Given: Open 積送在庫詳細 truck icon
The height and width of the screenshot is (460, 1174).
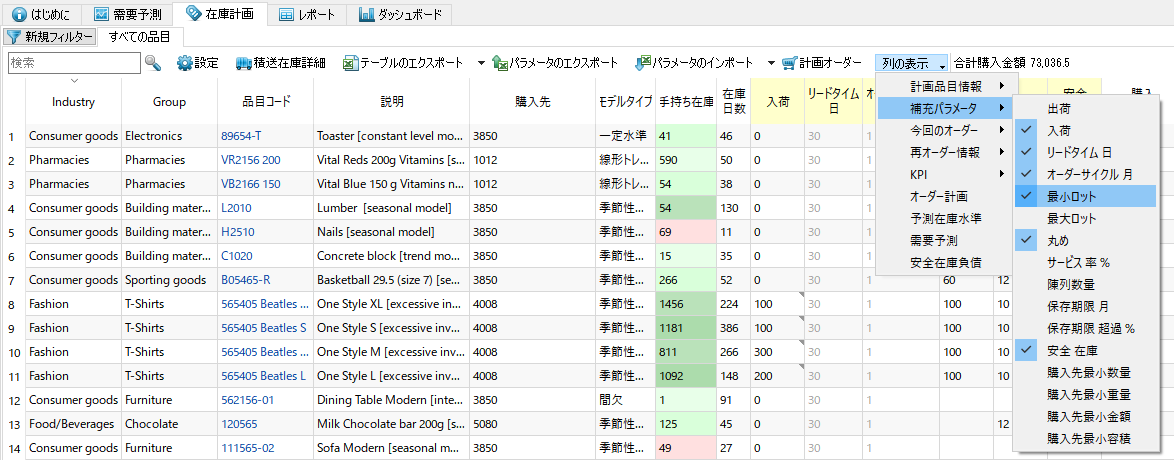Looking at the screenshot, I should [x=244, y=63].
